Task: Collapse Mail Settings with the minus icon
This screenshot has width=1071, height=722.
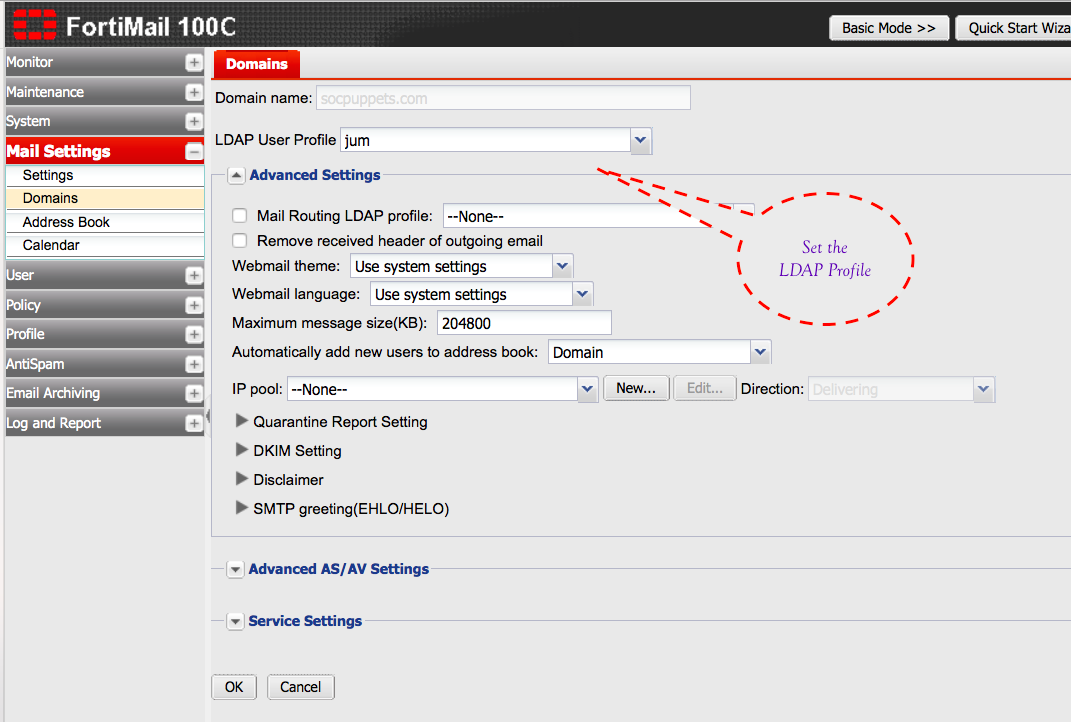Action: [x=194, y=152]
